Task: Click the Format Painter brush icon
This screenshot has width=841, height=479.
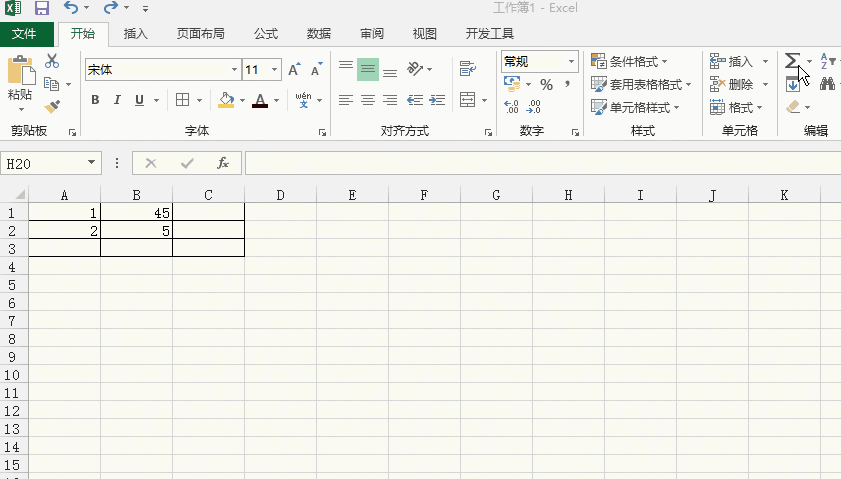Action: 52,106
